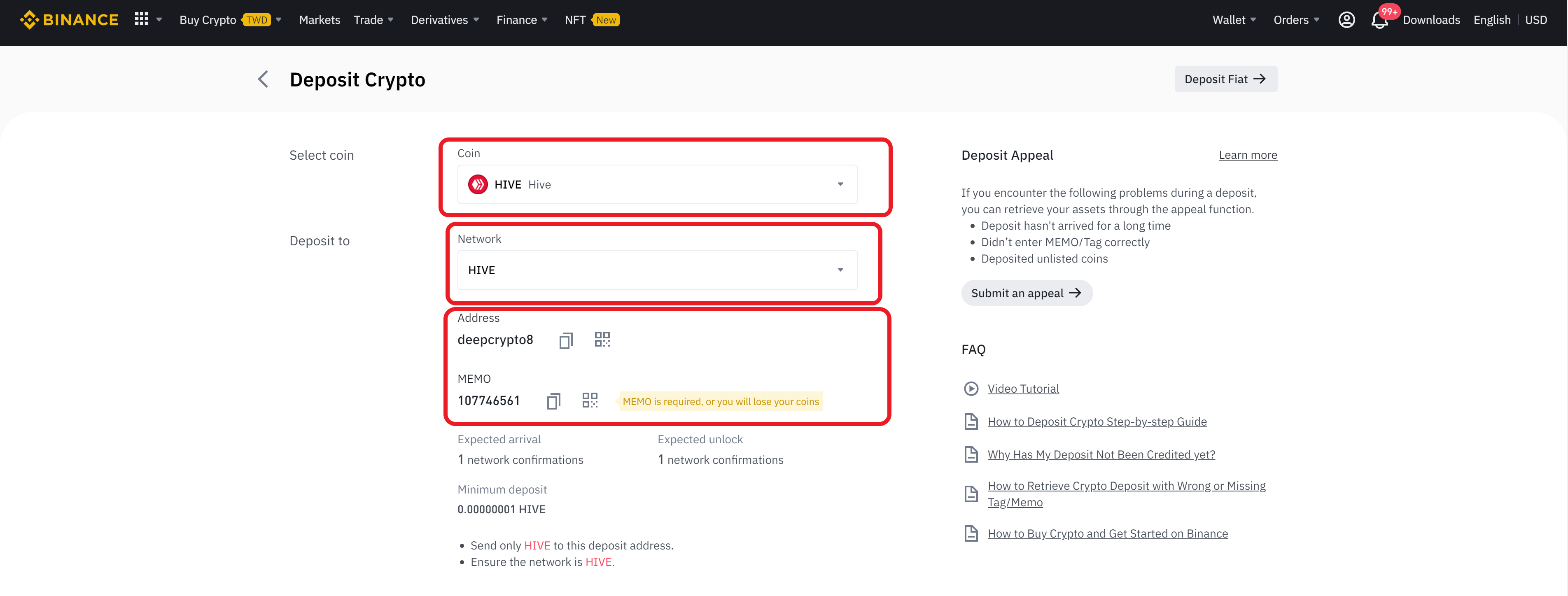Click the Video Tutorial play icon
The image size is (1568, 596).
click(x=971, y=389)
